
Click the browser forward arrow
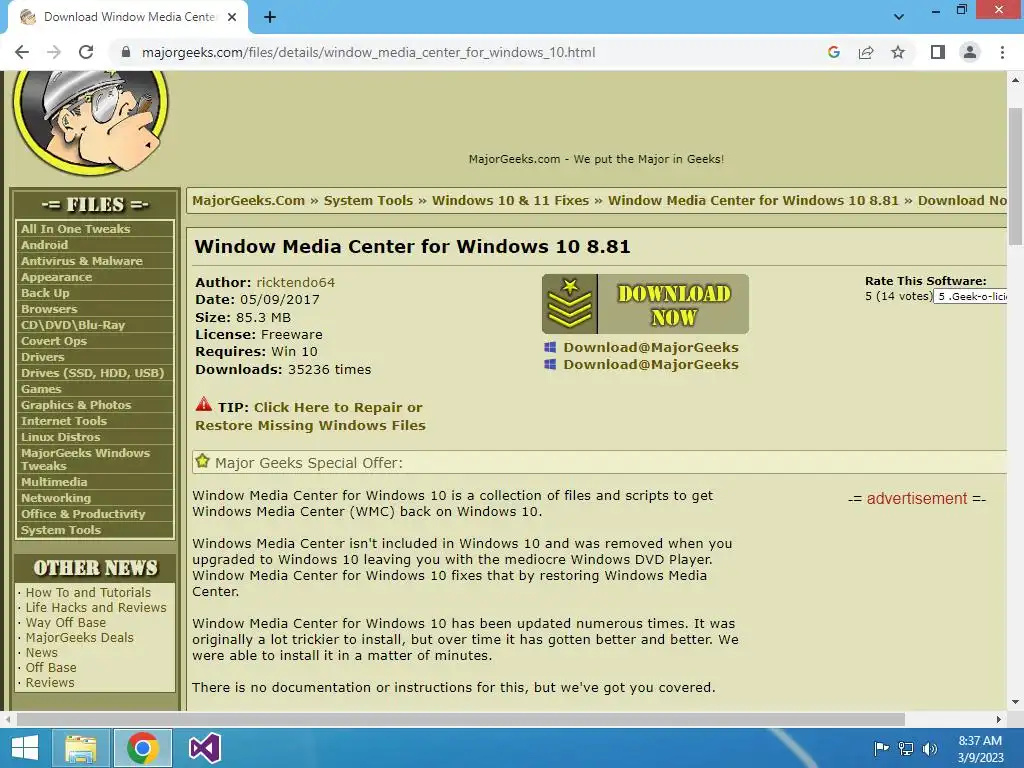coord(54,52)
